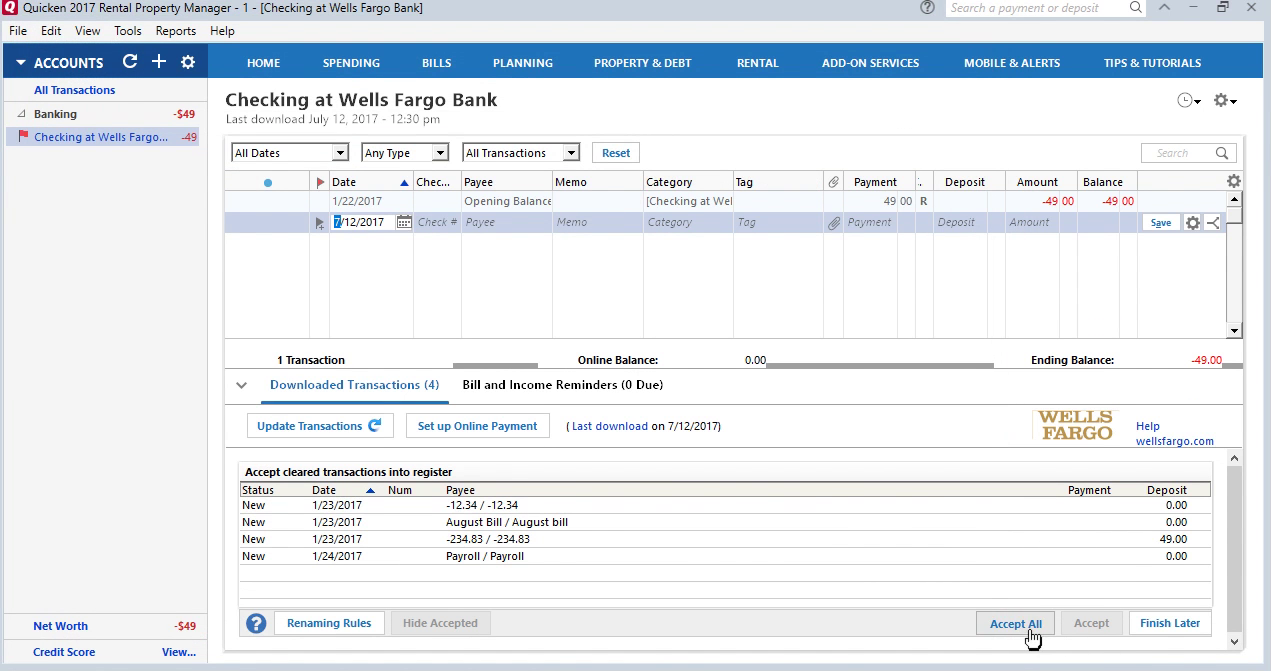Click Set up Online Payment button
The height and width of the screenshot is (671, 1271).
(x=477, y=426)
